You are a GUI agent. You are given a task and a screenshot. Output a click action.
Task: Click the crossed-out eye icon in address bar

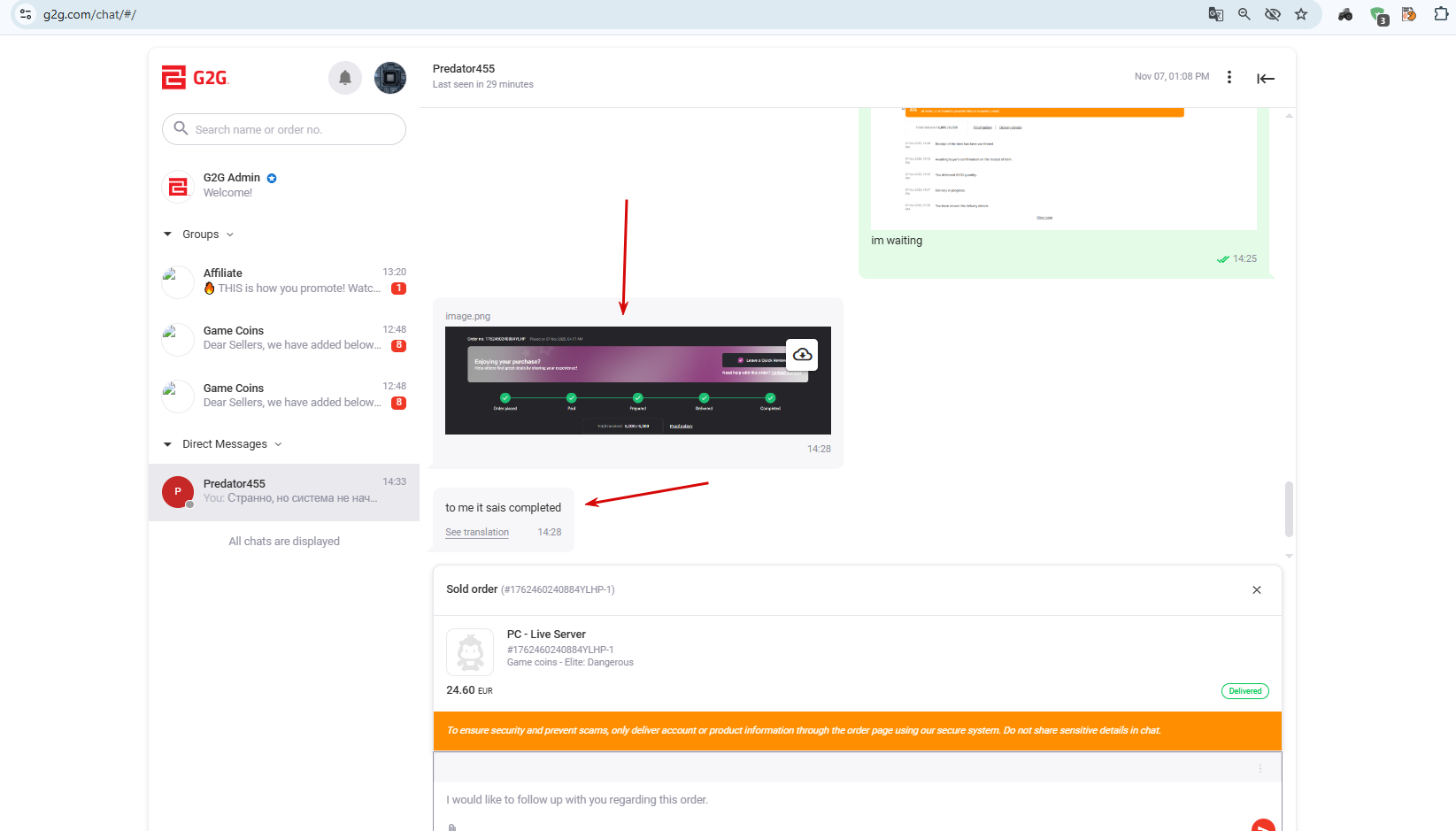coord(1273,14)
